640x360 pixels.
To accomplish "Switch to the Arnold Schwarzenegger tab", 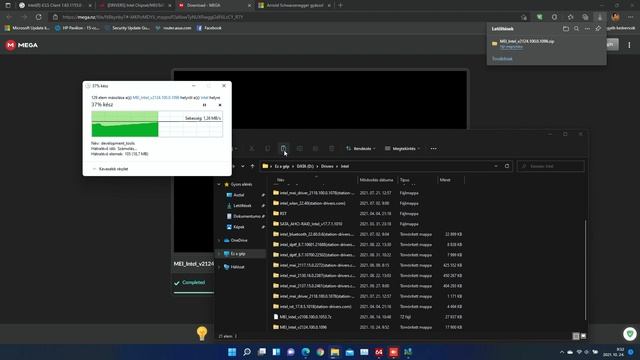I will pos(294,5).
